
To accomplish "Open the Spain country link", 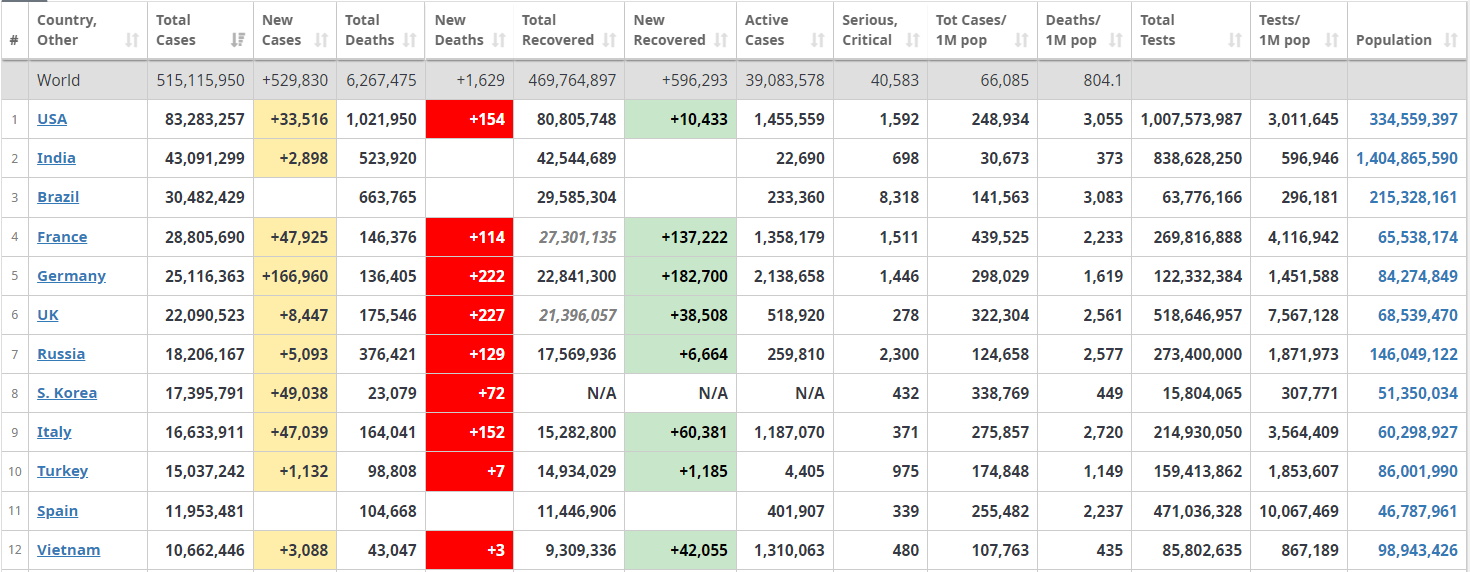I will tap(57, 511).
